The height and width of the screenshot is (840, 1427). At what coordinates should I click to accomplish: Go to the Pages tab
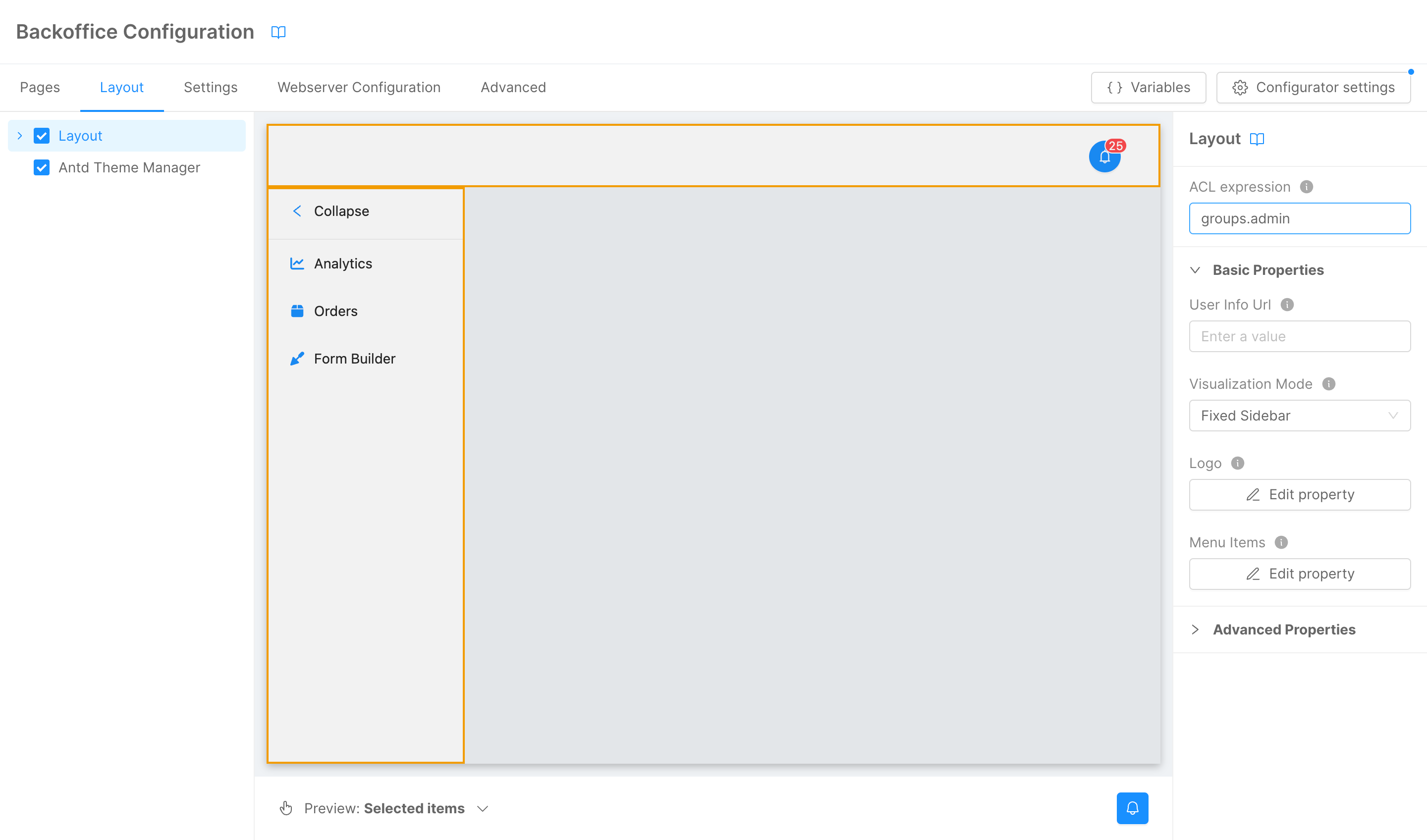(40, 87)
